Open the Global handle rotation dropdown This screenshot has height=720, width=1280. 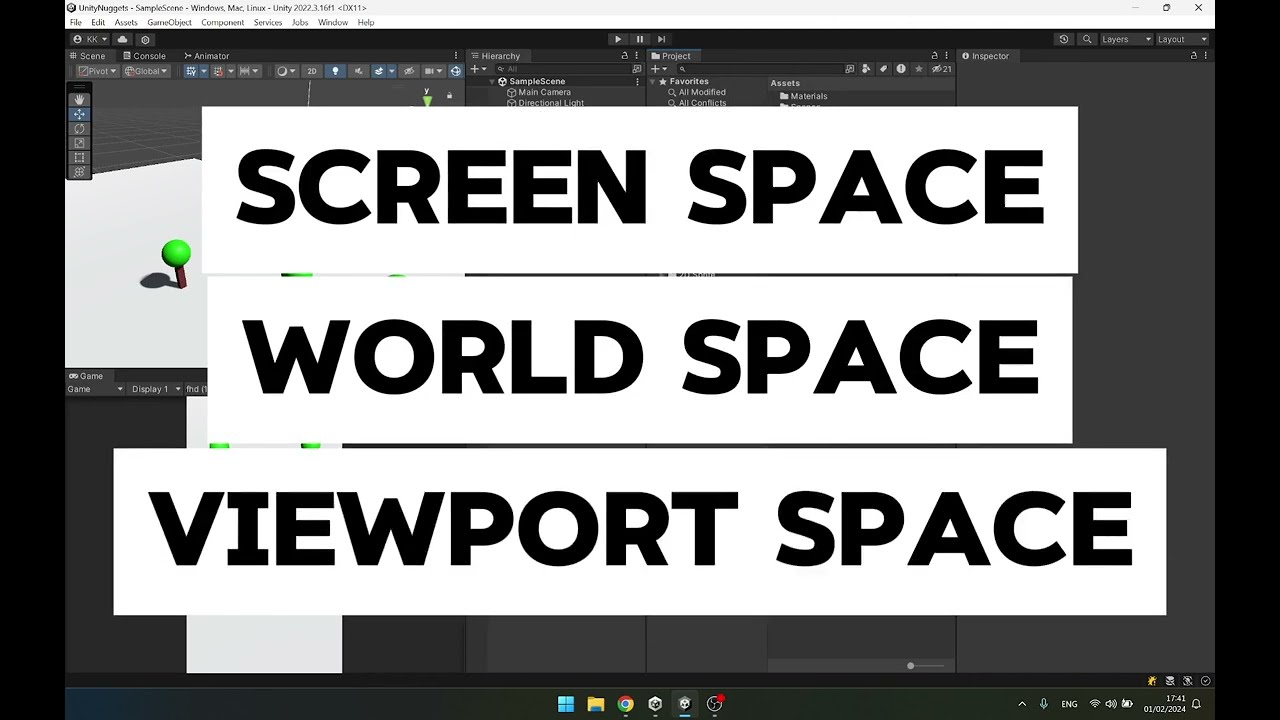click(x=145, y=71)
